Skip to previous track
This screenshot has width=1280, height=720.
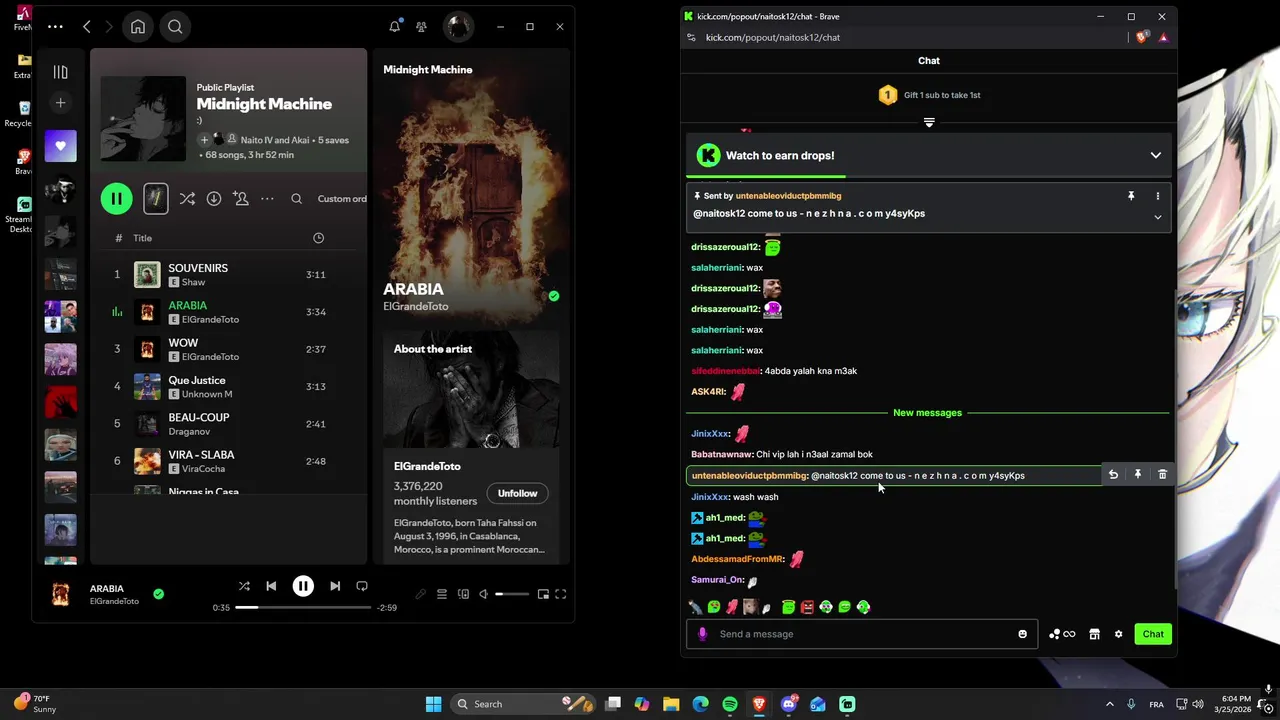coord(271,586)
